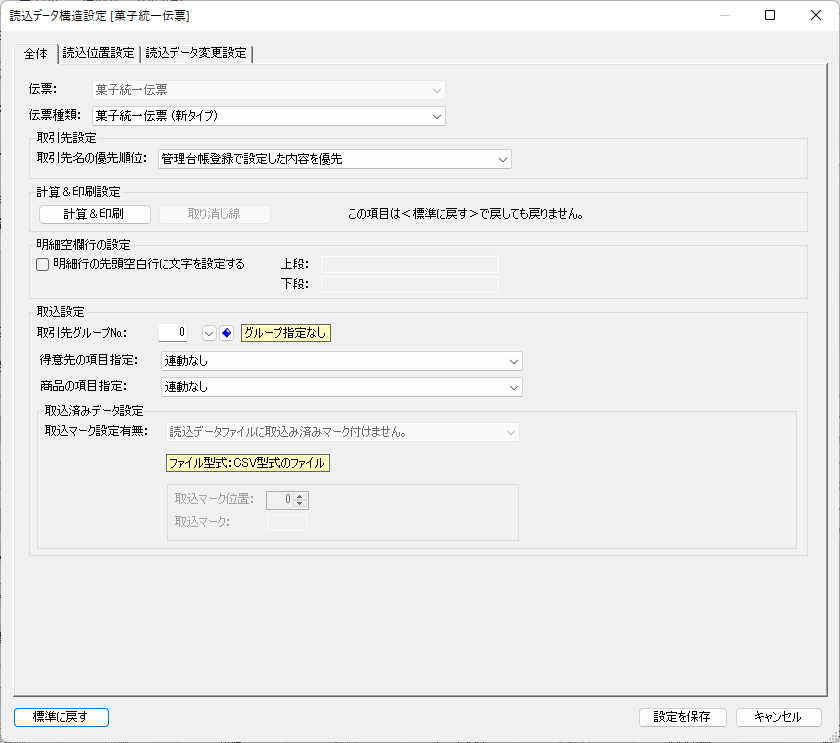Switch to the 全体 tab
Image resolution: width=840 pixels, height=743 pixels.
[x=35, y=54]
